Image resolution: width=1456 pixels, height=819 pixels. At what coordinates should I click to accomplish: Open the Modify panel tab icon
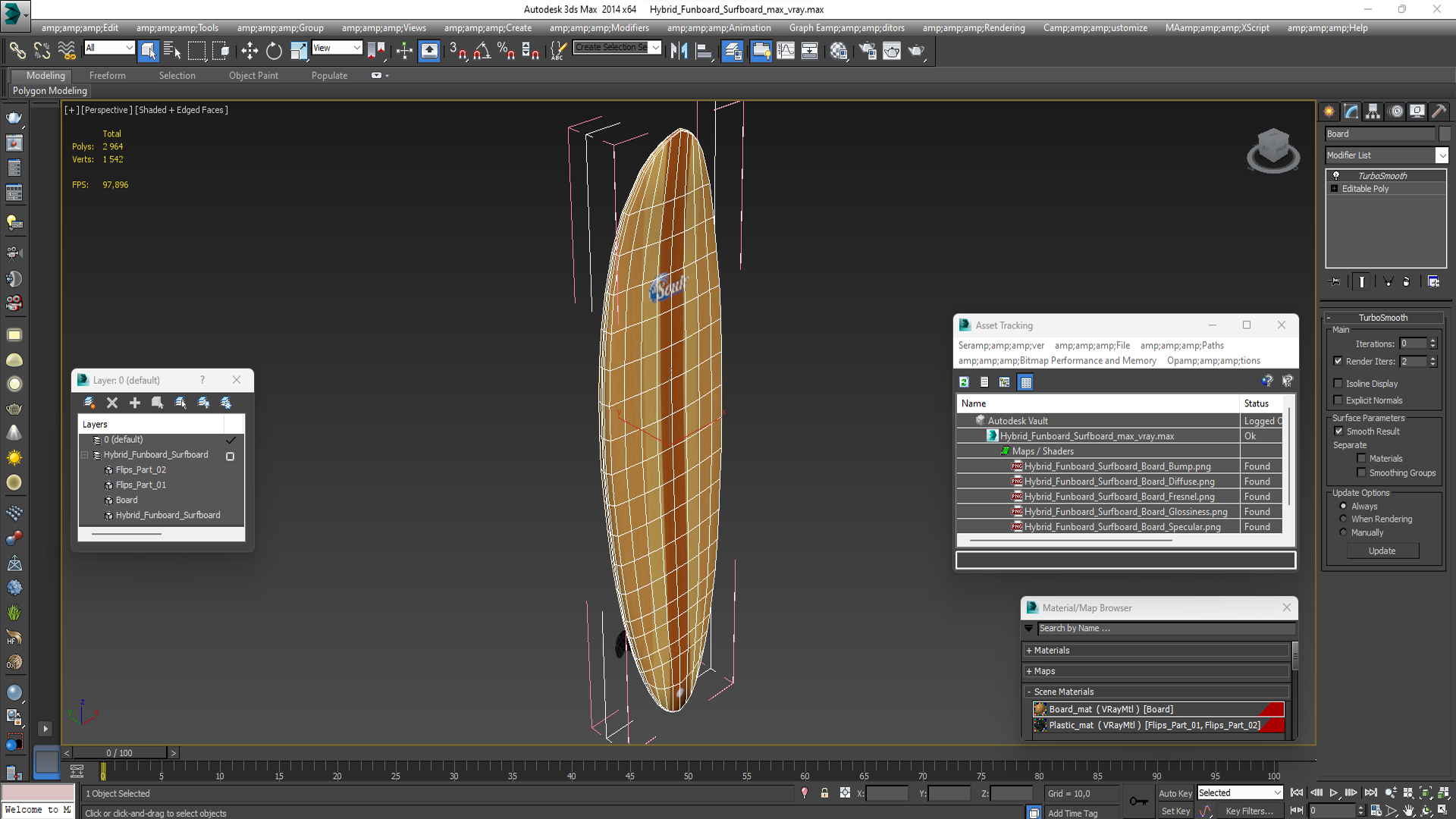[1351, 111]
